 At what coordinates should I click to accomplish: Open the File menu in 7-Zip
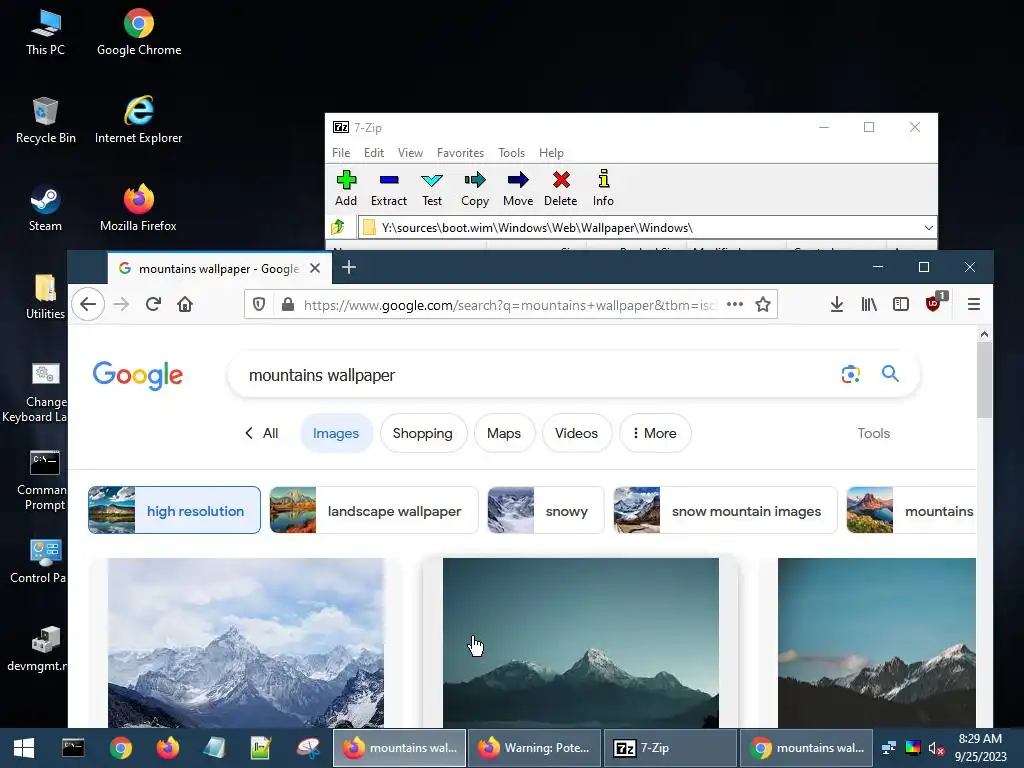(341, 153)
